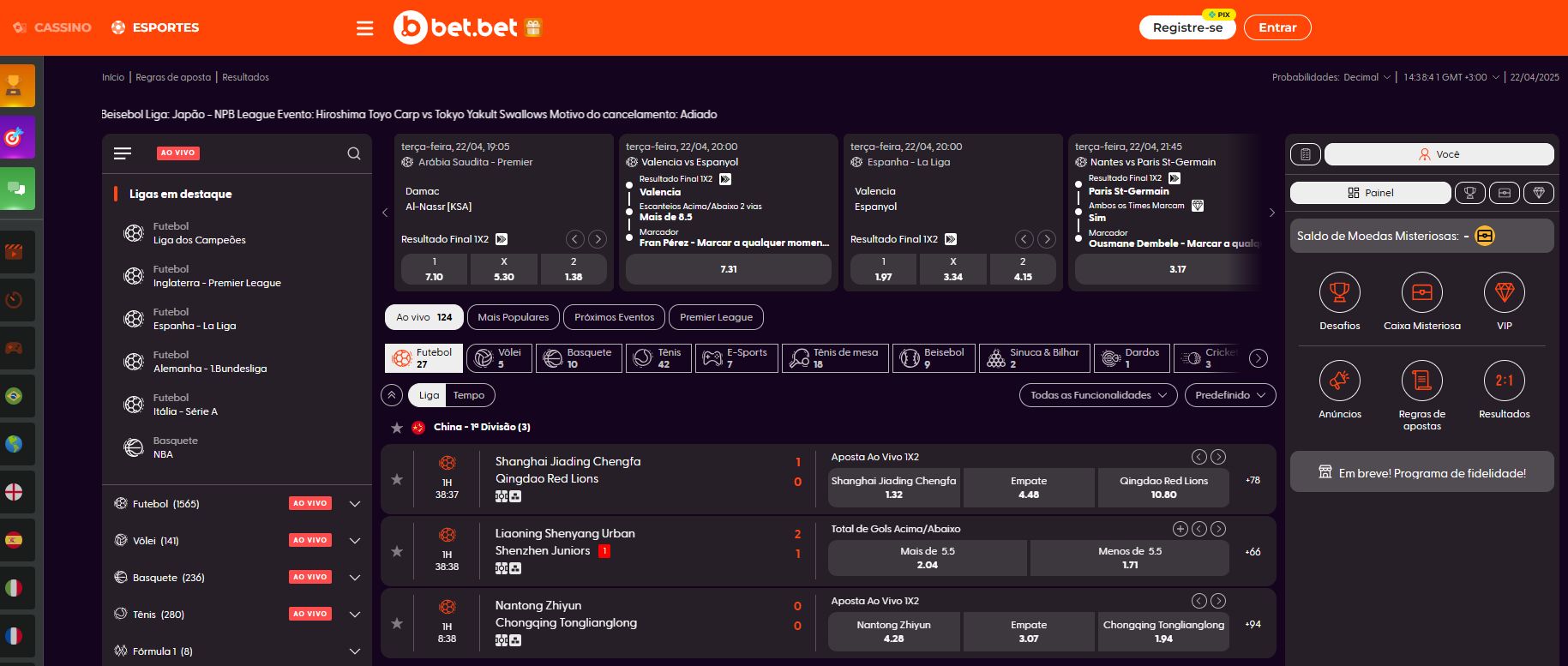Open the VIP diamond icon
The width and height of the screenshot is (1568, 666).
pyautogui.click(x=1505, y=293)
